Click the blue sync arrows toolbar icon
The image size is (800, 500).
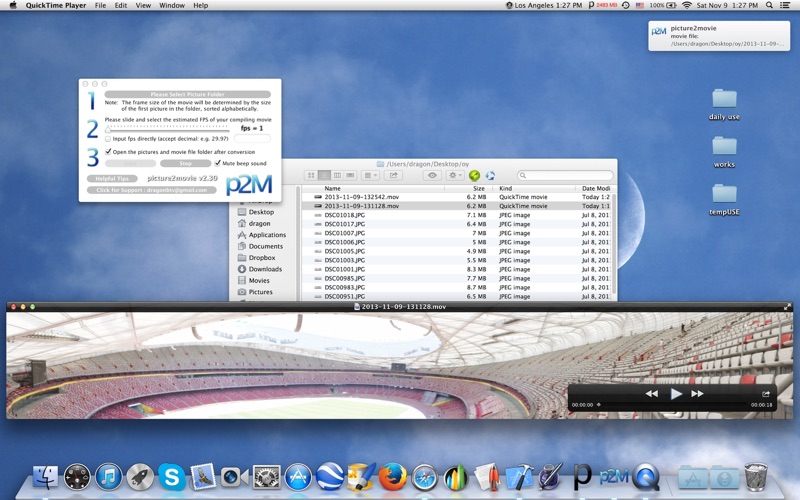(490, 176)
